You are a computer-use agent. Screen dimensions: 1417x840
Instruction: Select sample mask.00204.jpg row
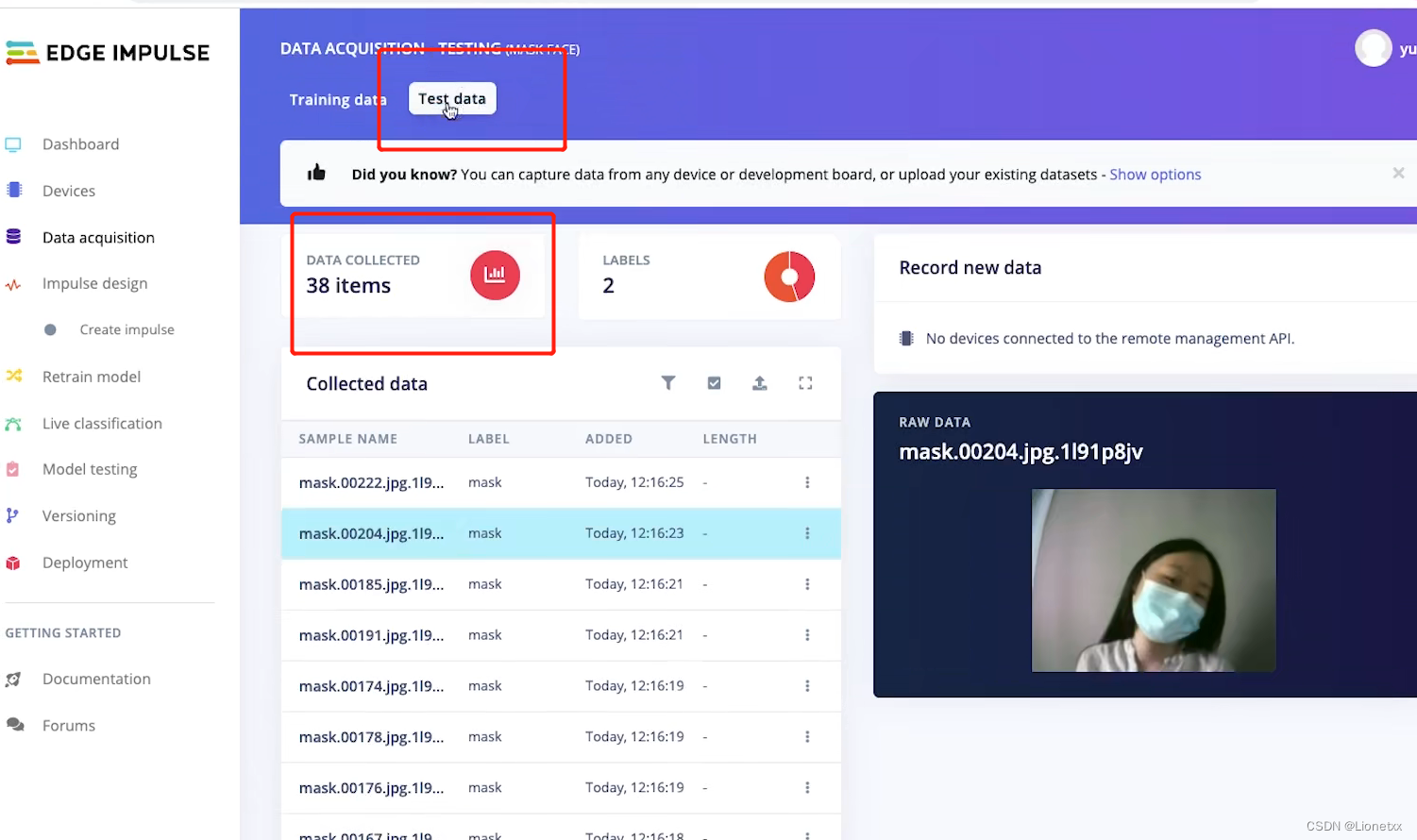coord(561,533)
